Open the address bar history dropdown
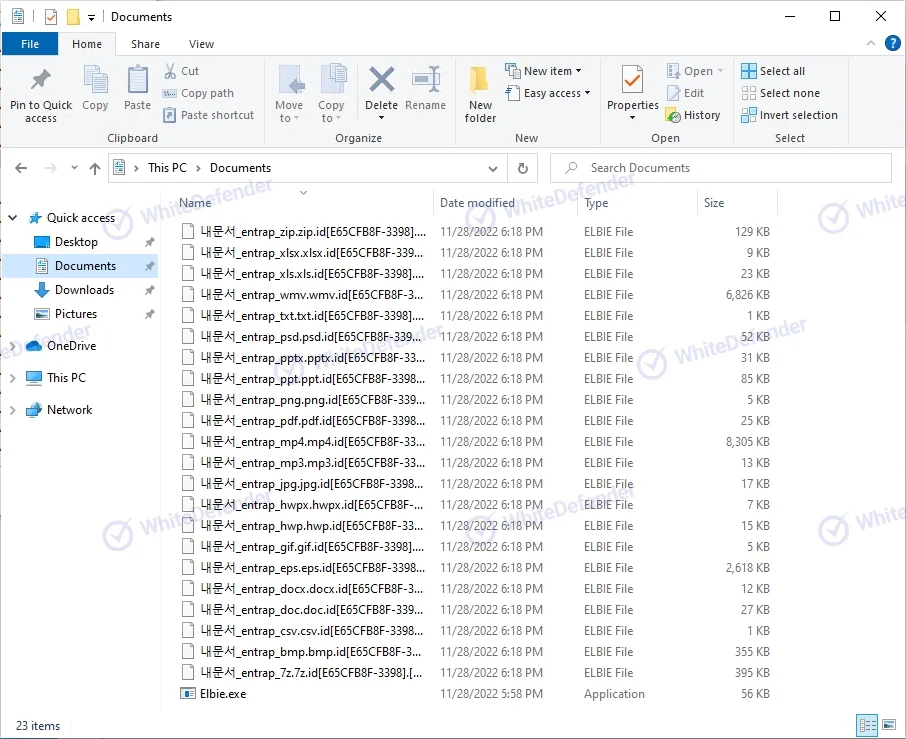Screen dimensions: 906x739 (x=493, y=168)
